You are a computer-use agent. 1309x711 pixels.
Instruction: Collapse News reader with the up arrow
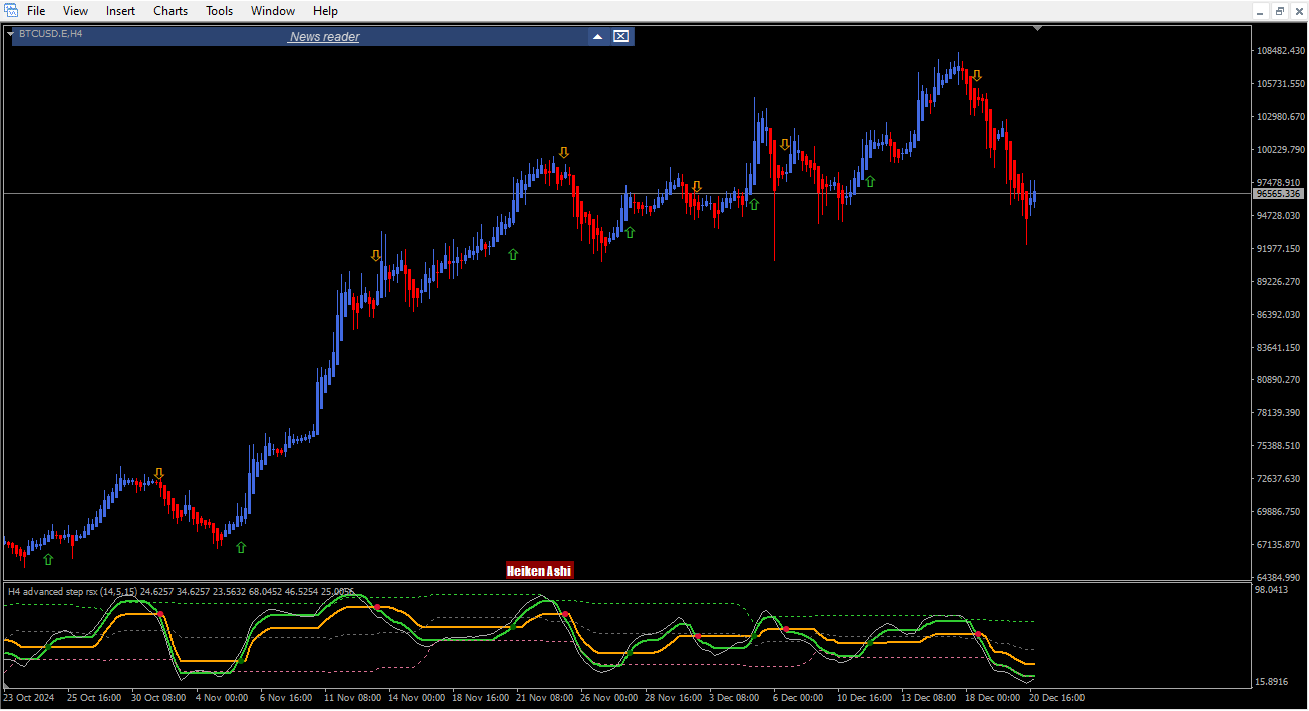[x=597, y=36]
